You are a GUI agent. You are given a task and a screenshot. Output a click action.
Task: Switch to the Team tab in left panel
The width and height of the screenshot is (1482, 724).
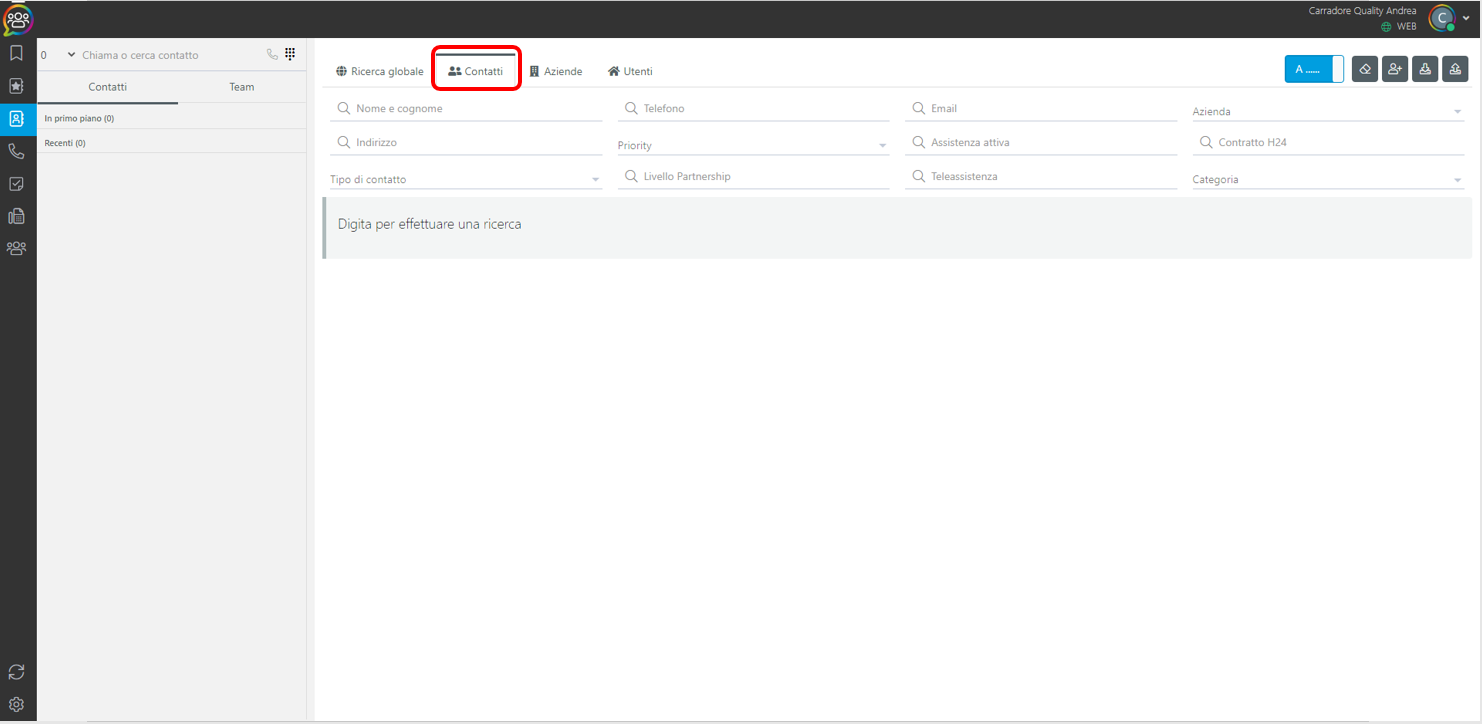pyautogui.click(x=242, y=87)
